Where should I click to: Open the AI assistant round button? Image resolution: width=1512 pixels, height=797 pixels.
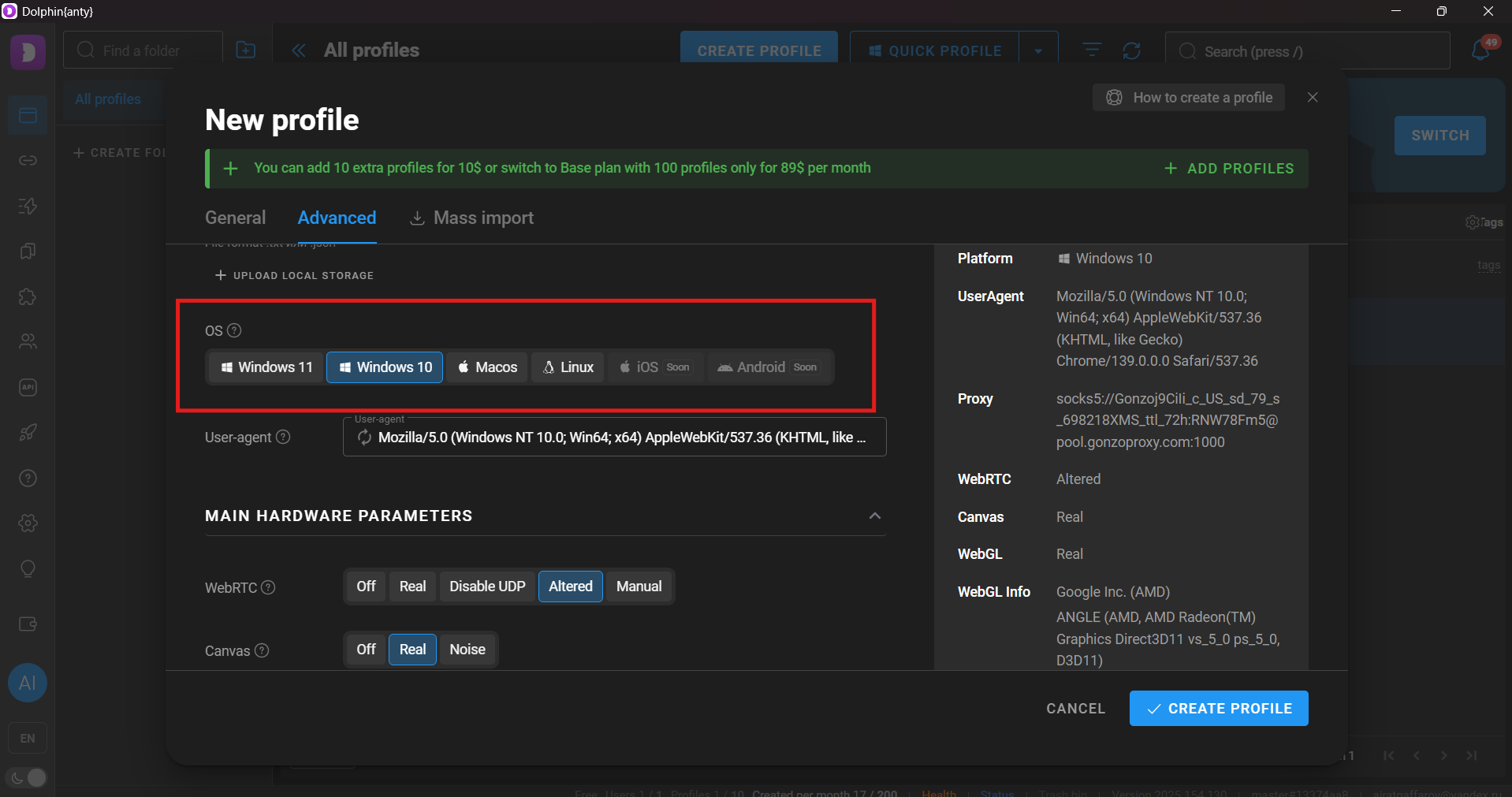(28, 683)
